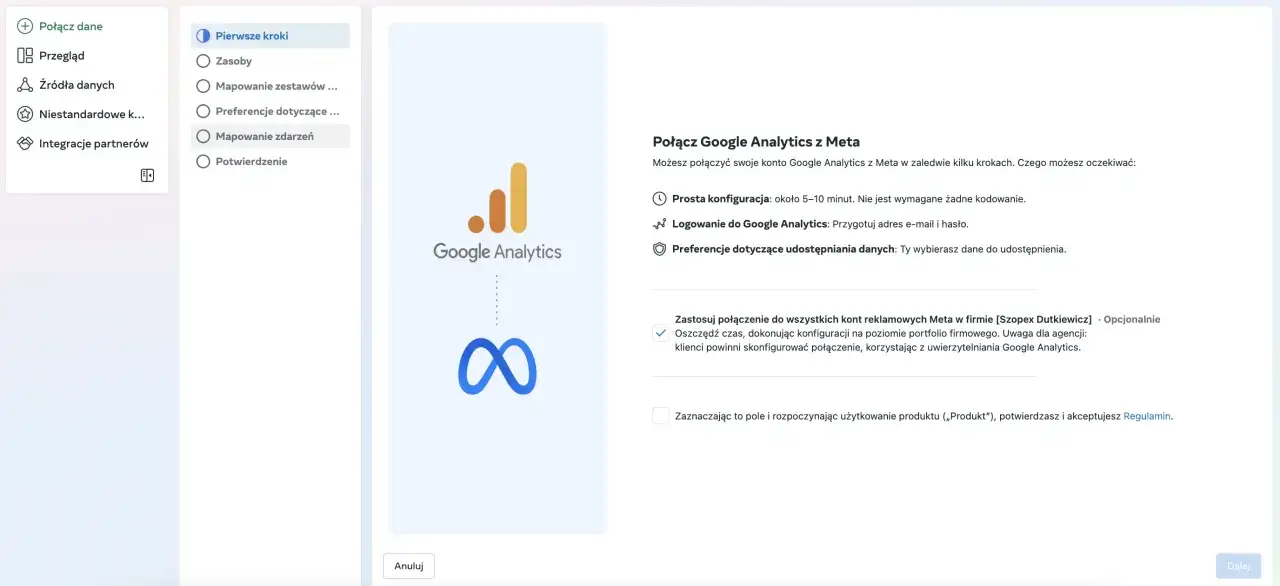Open the Połącz dane plus icon

(24, 26)
